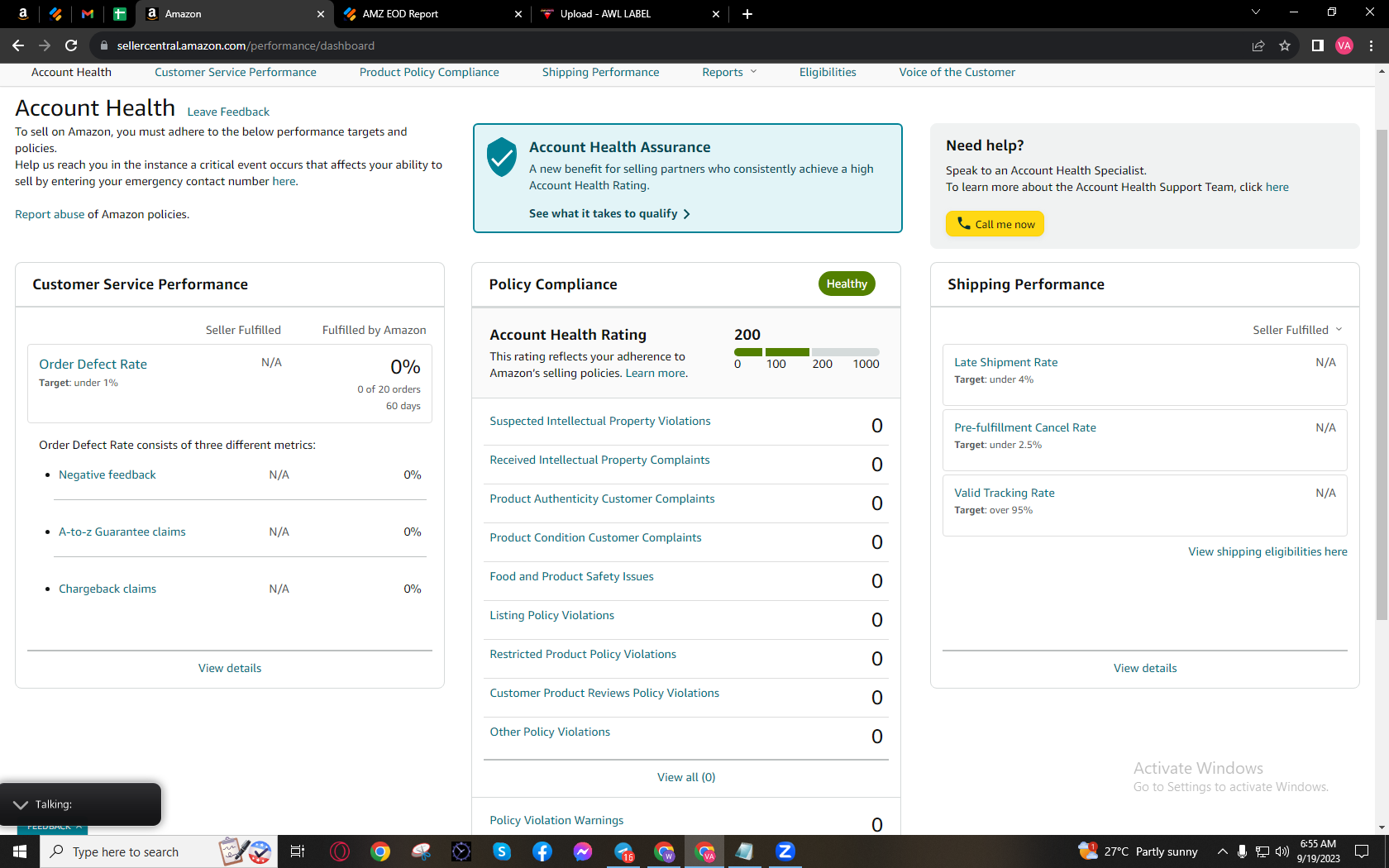Expand the Reports menu
The width and height of the screenshot is (1389, 868).
point(729,73)
